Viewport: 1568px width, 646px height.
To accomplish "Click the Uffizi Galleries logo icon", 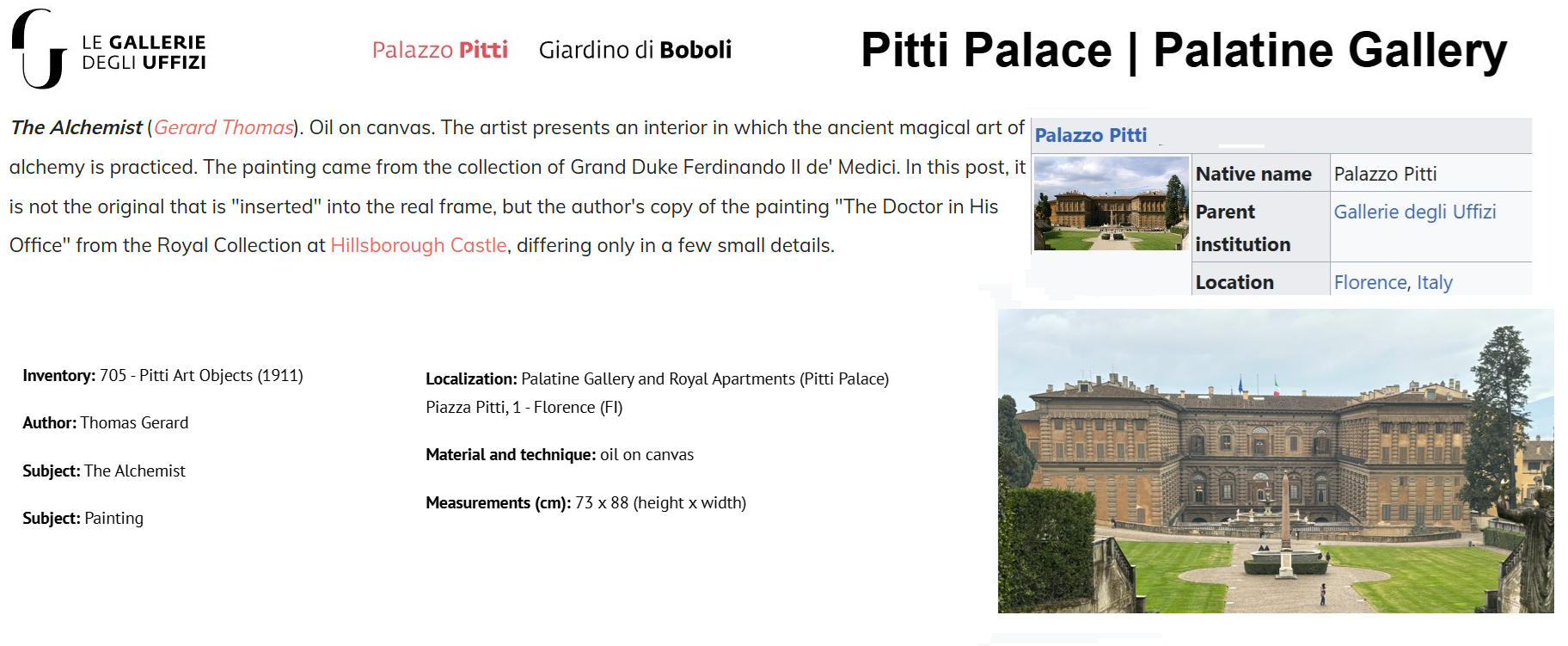I will [x=39, y=49].
